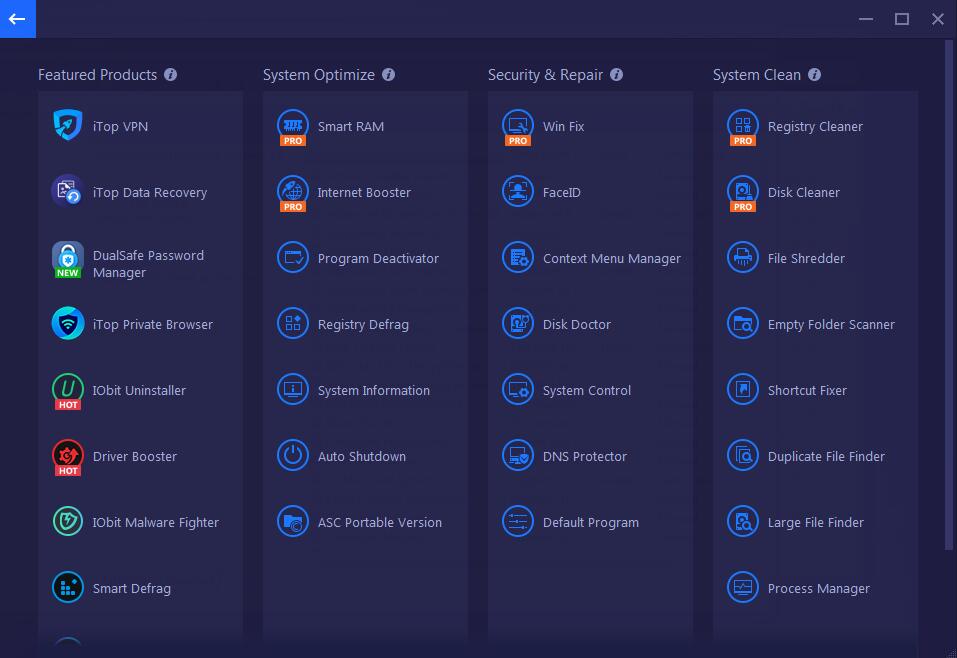
Task: Launch iTop Private Browser icon
Action: coord(68,324)
